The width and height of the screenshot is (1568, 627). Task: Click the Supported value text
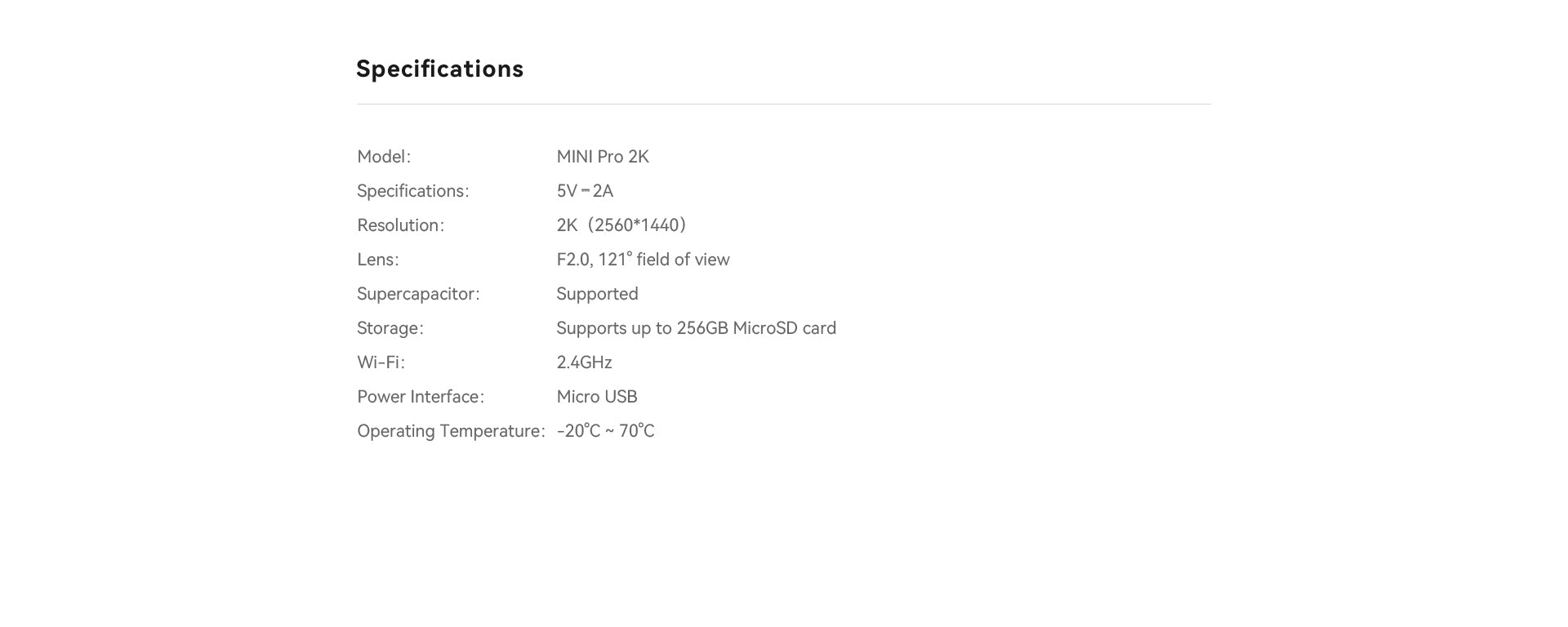(597, 294)
